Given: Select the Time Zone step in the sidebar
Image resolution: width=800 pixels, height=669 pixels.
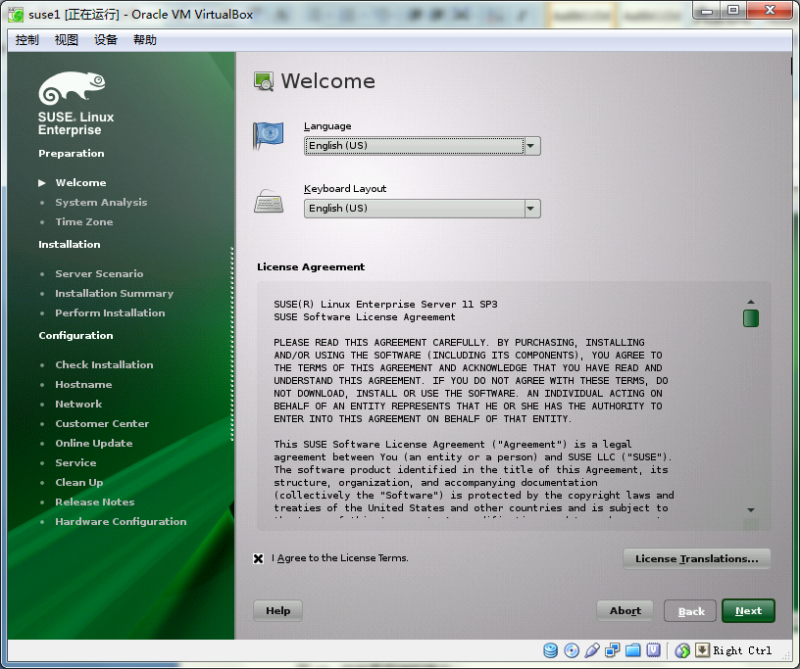Looking at the screenshot, I should click(84, 222).
